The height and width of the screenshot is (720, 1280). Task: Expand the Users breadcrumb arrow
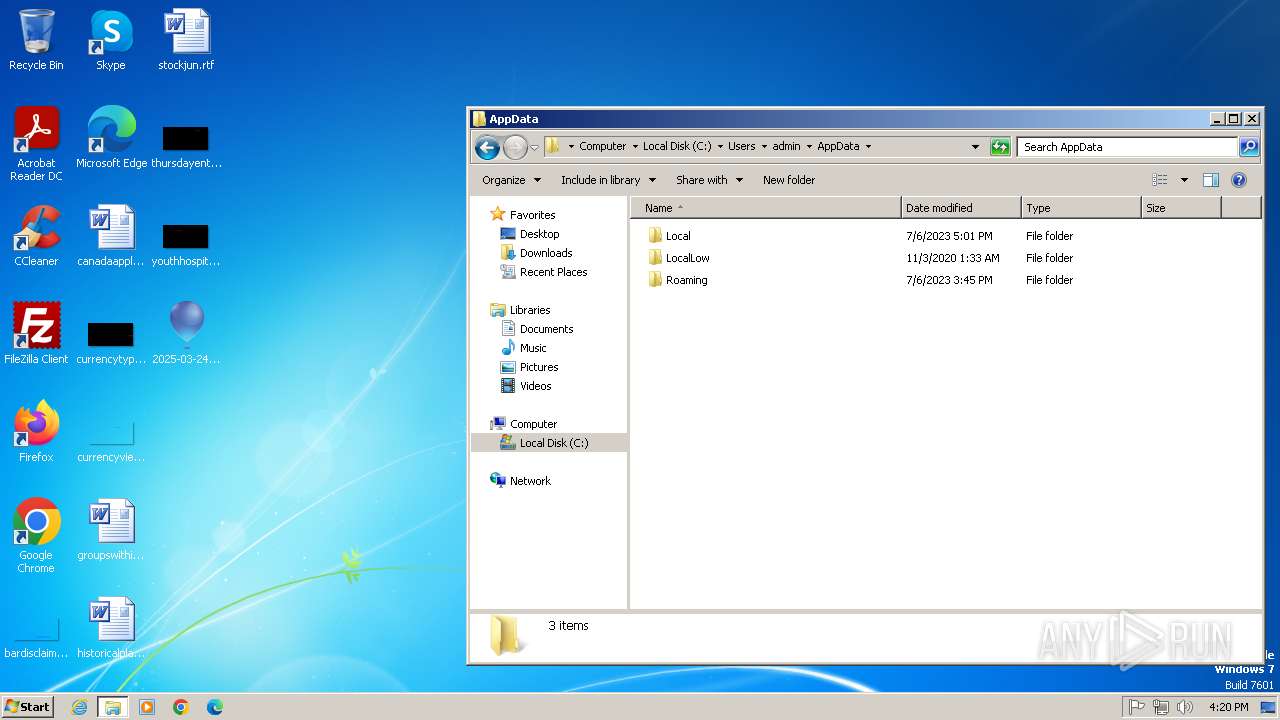(764, 147)
